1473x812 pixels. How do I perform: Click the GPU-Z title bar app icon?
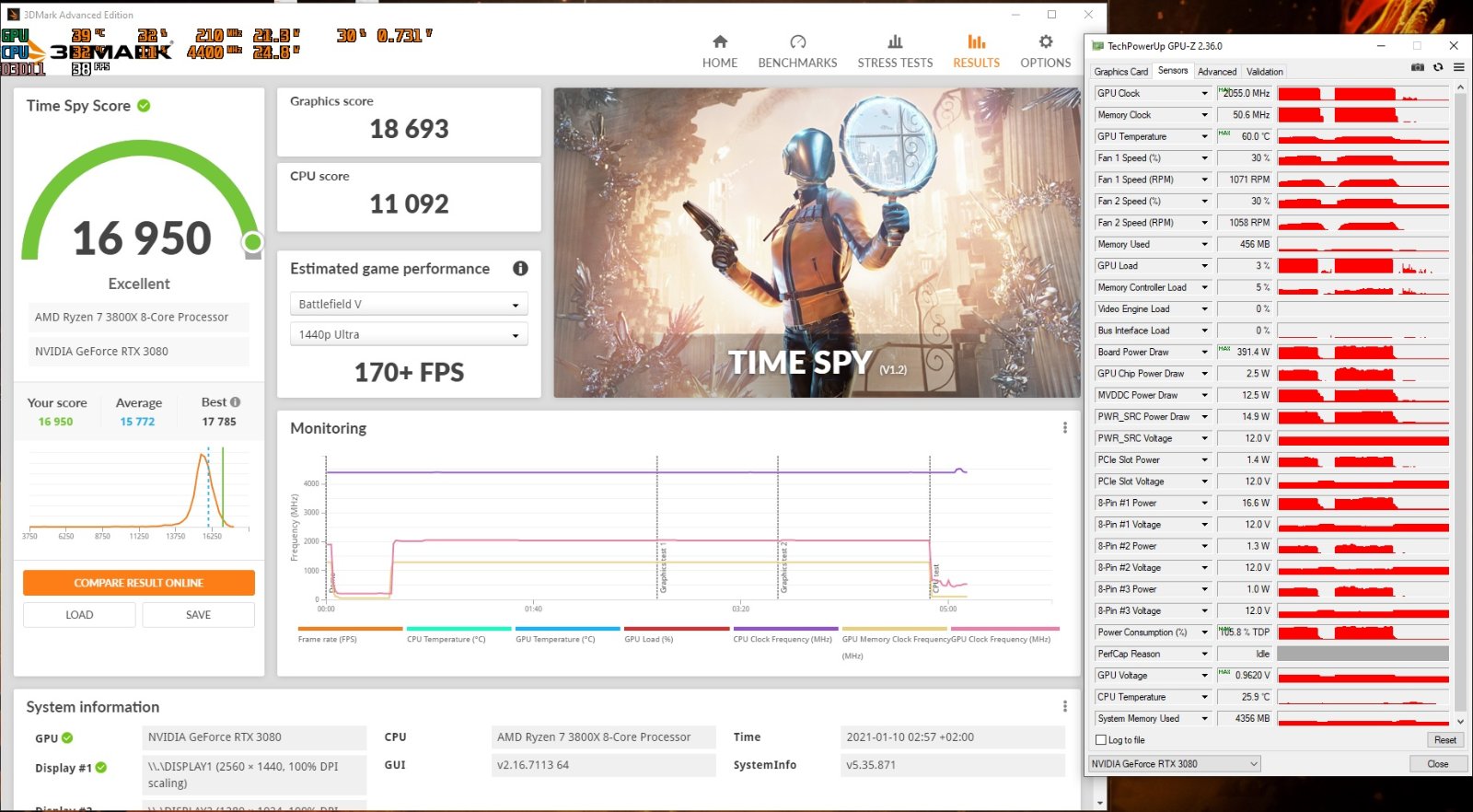click(1097, 46)
